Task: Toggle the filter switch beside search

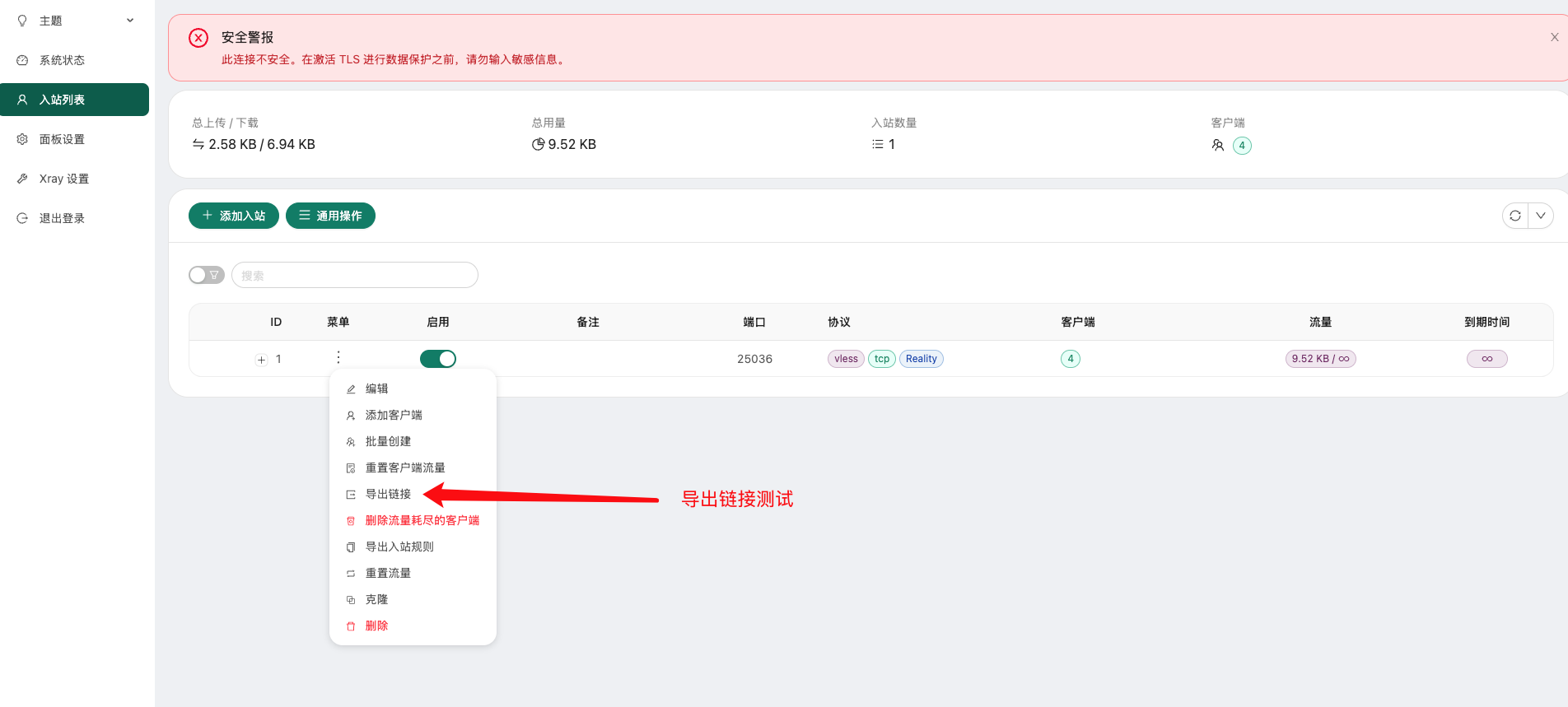Action: (x=206, y=275)
